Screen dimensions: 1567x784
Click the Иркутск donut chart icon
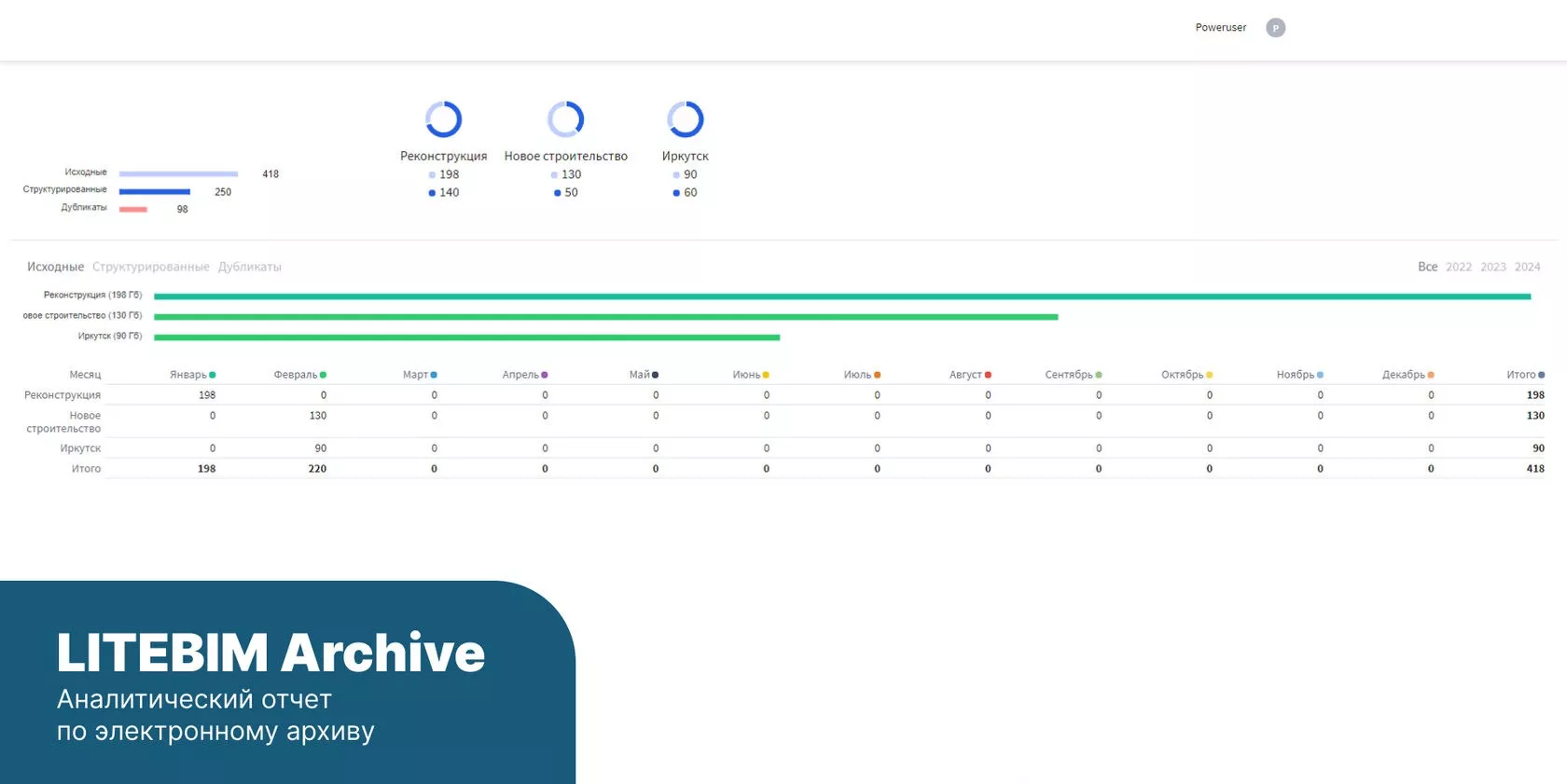coord(685,119)
